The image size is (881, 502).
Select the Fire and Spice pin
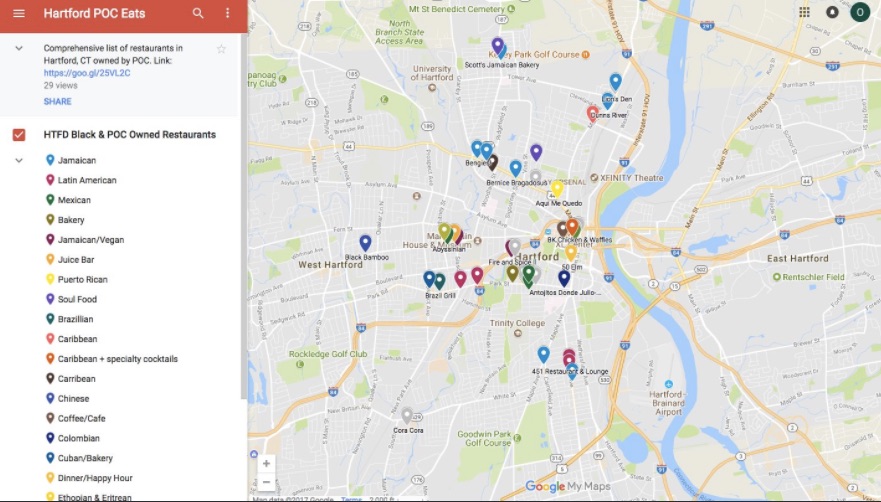(x=511, y=248)
